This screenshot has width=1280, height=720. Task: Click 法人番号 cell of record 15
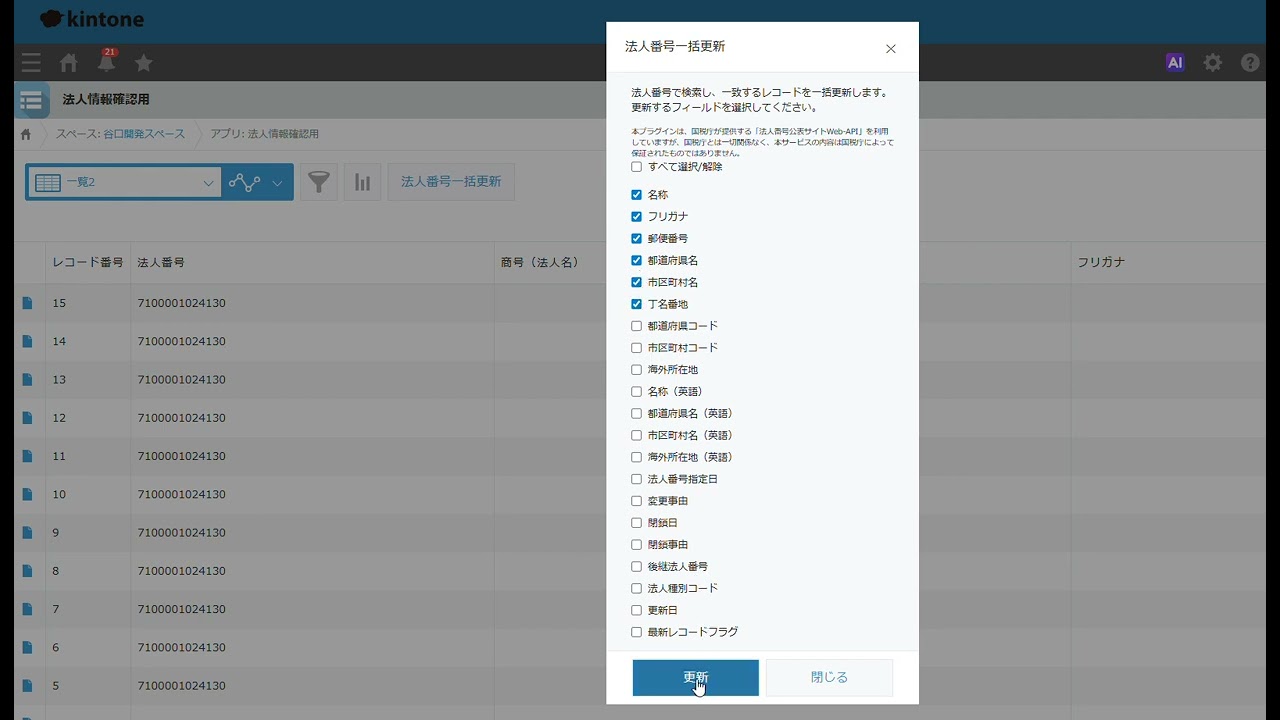click(x=312, y=303)
